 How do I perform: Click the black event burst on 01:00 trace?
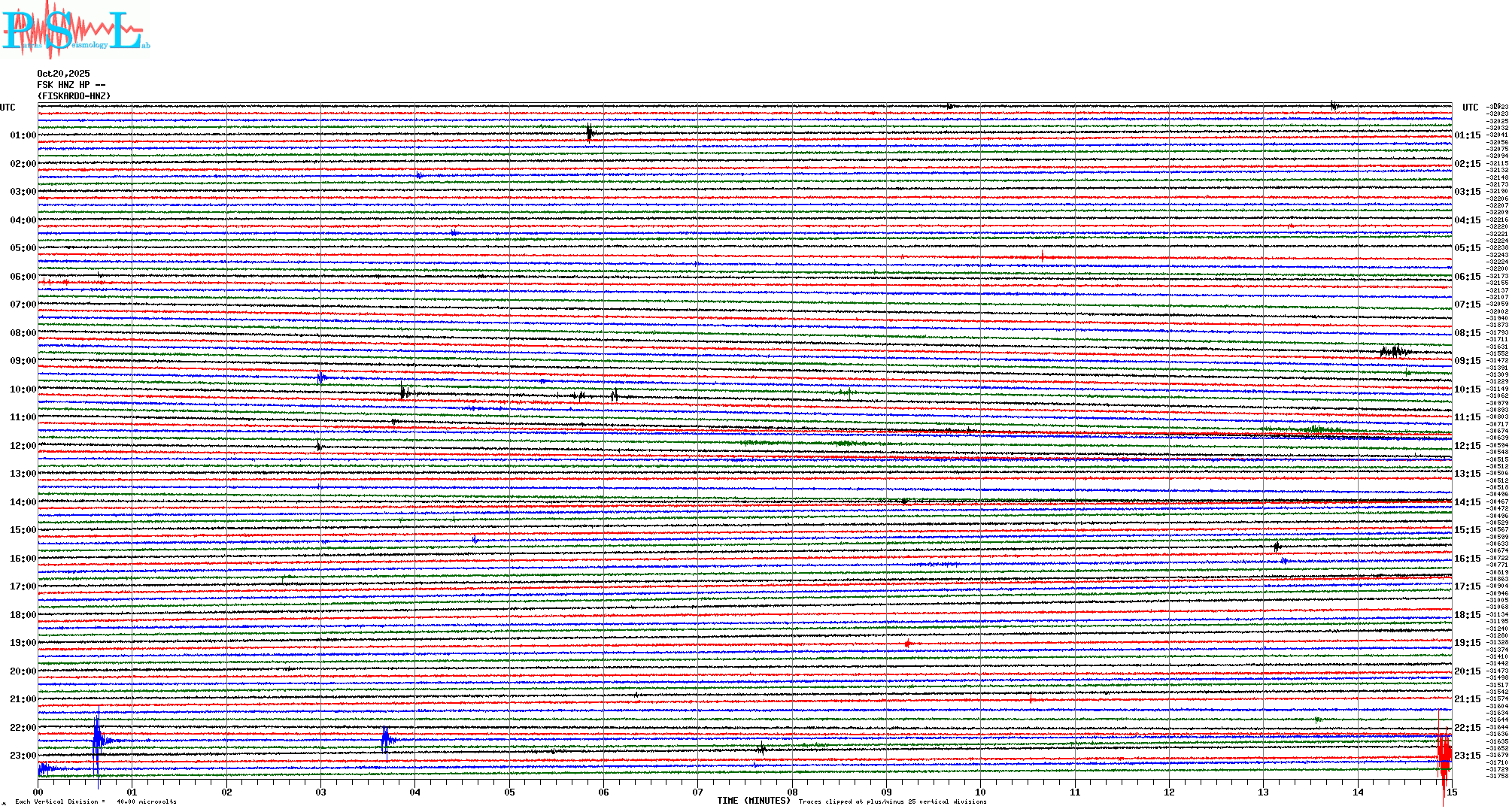pos(590,133)
